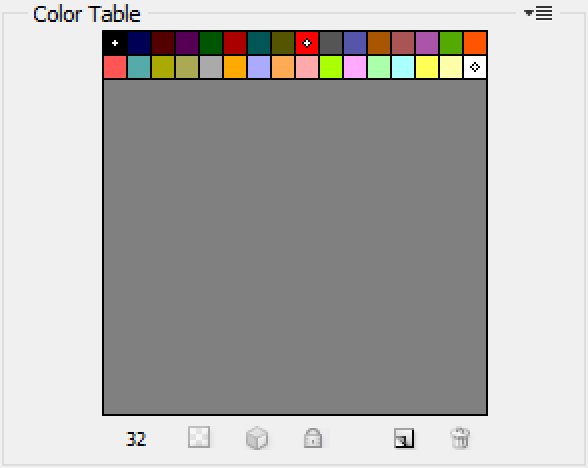Open the Color Table panel menu
Screen dimensions: 588x468
pyautogui.click(x=538, y=13)
